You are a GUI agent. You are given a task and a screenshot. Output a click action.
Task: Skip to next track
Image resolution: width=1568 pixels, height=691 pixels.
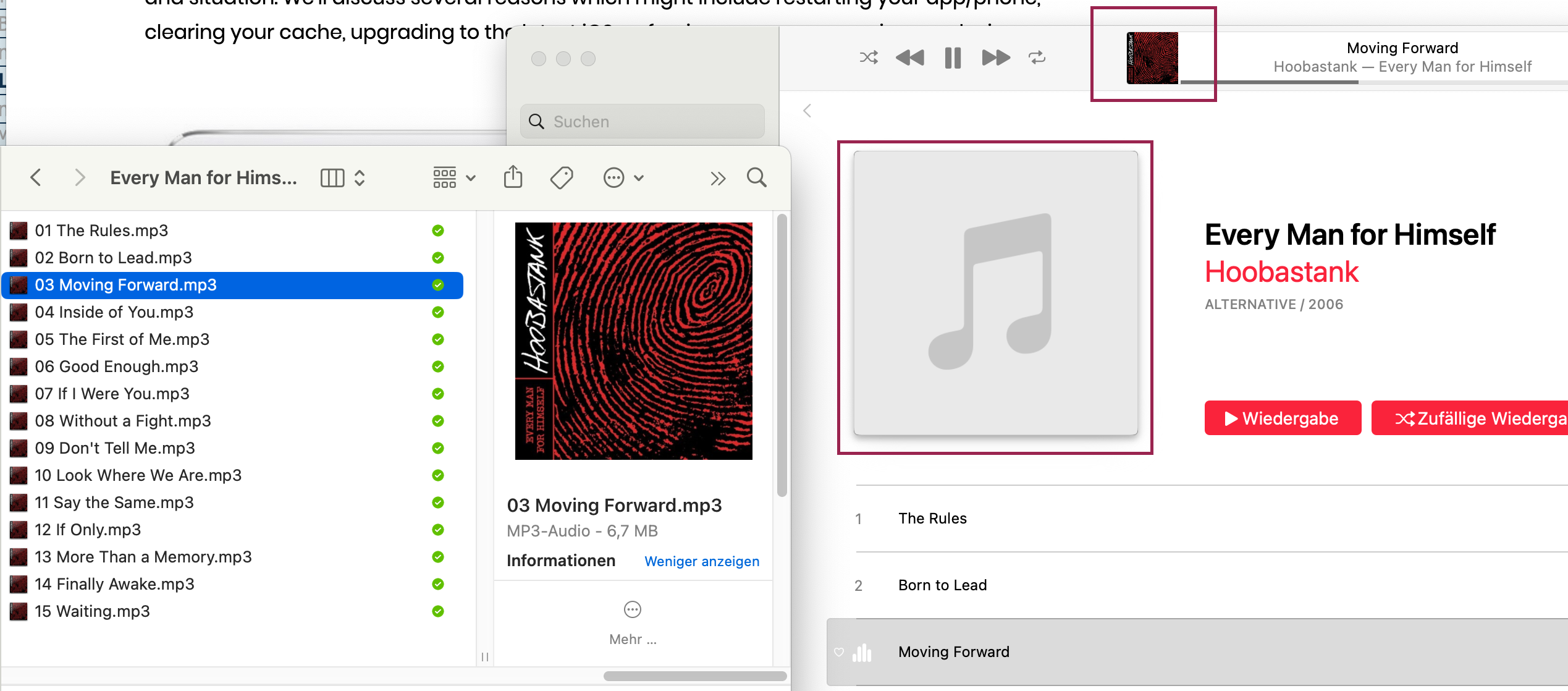[995, 58]
